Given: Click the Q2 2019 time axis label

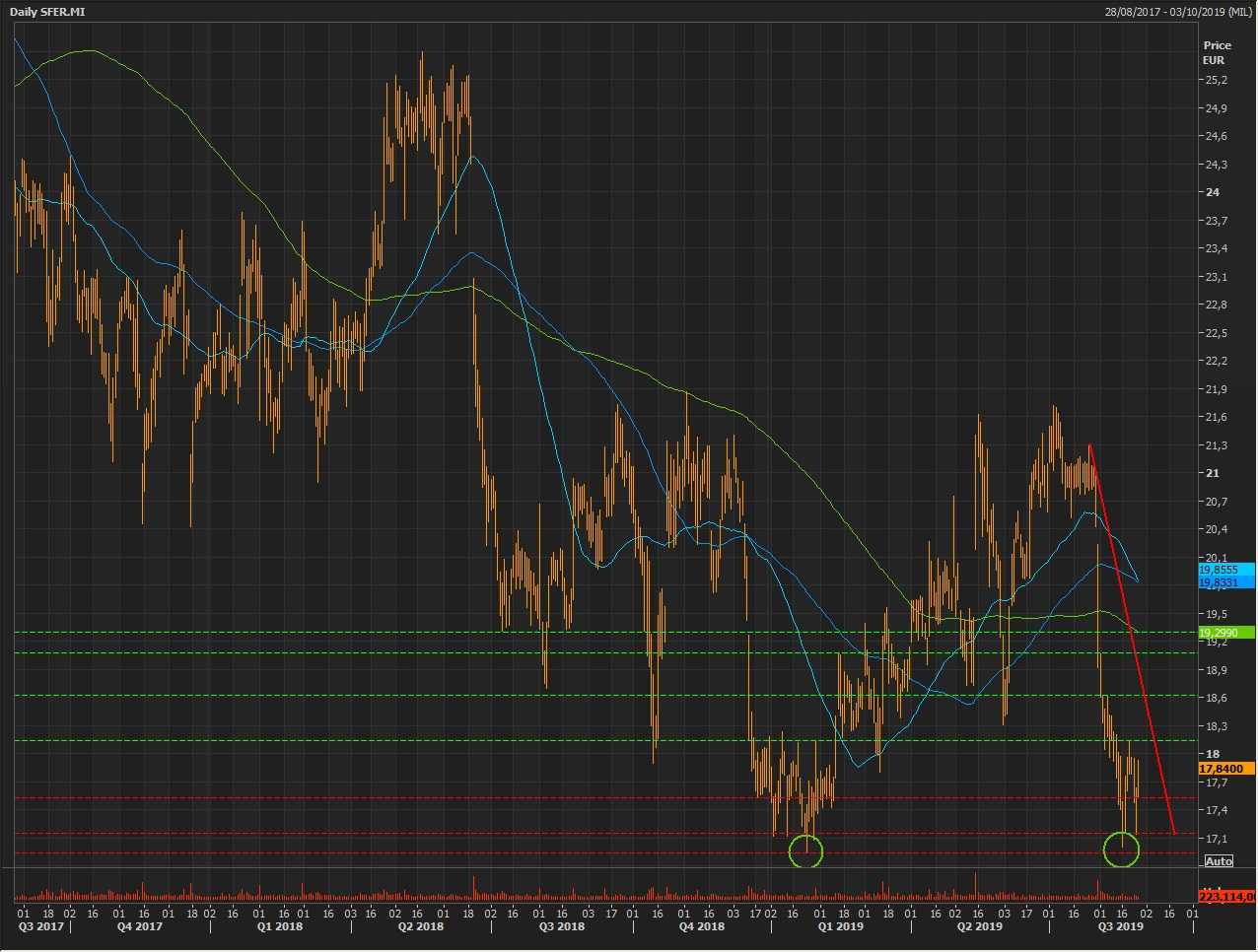Looking at the screenshot, I should pos(980,926).
